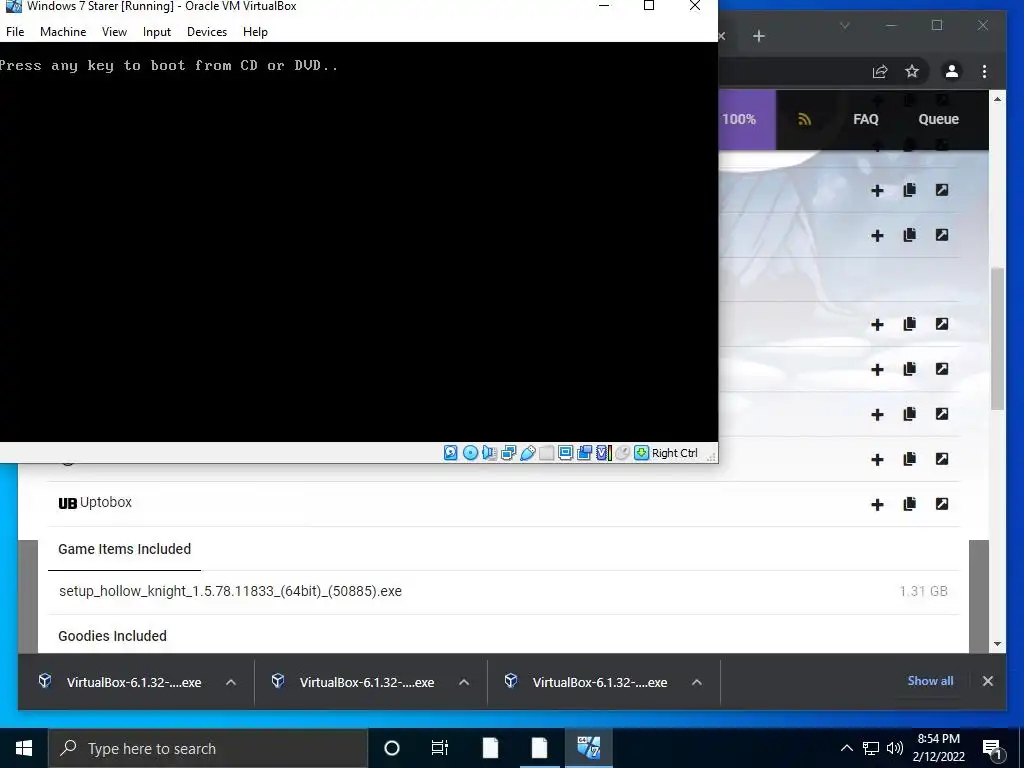
Task: Show hidden system tray icons chevron
Action: click(846, 748)
